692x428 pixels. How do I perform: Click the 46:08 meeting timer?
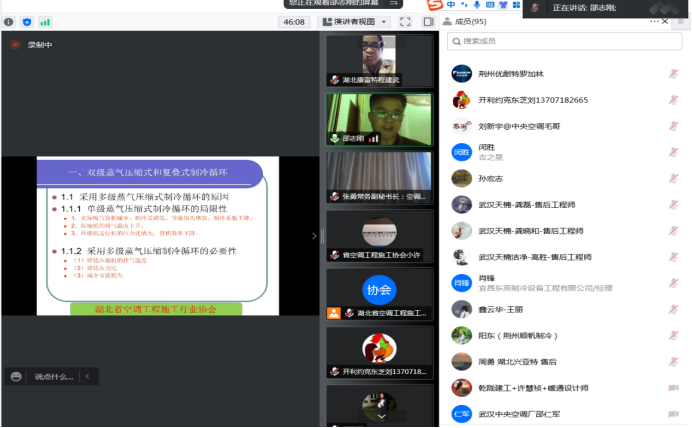[294, 22]
